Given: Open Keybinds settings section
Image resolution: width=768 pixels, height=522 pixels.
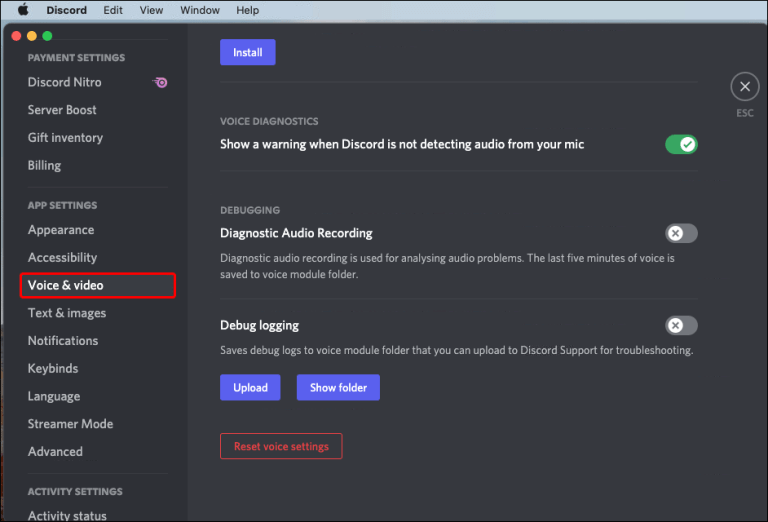Looking at the screenshot, I should tap(54, 368).
